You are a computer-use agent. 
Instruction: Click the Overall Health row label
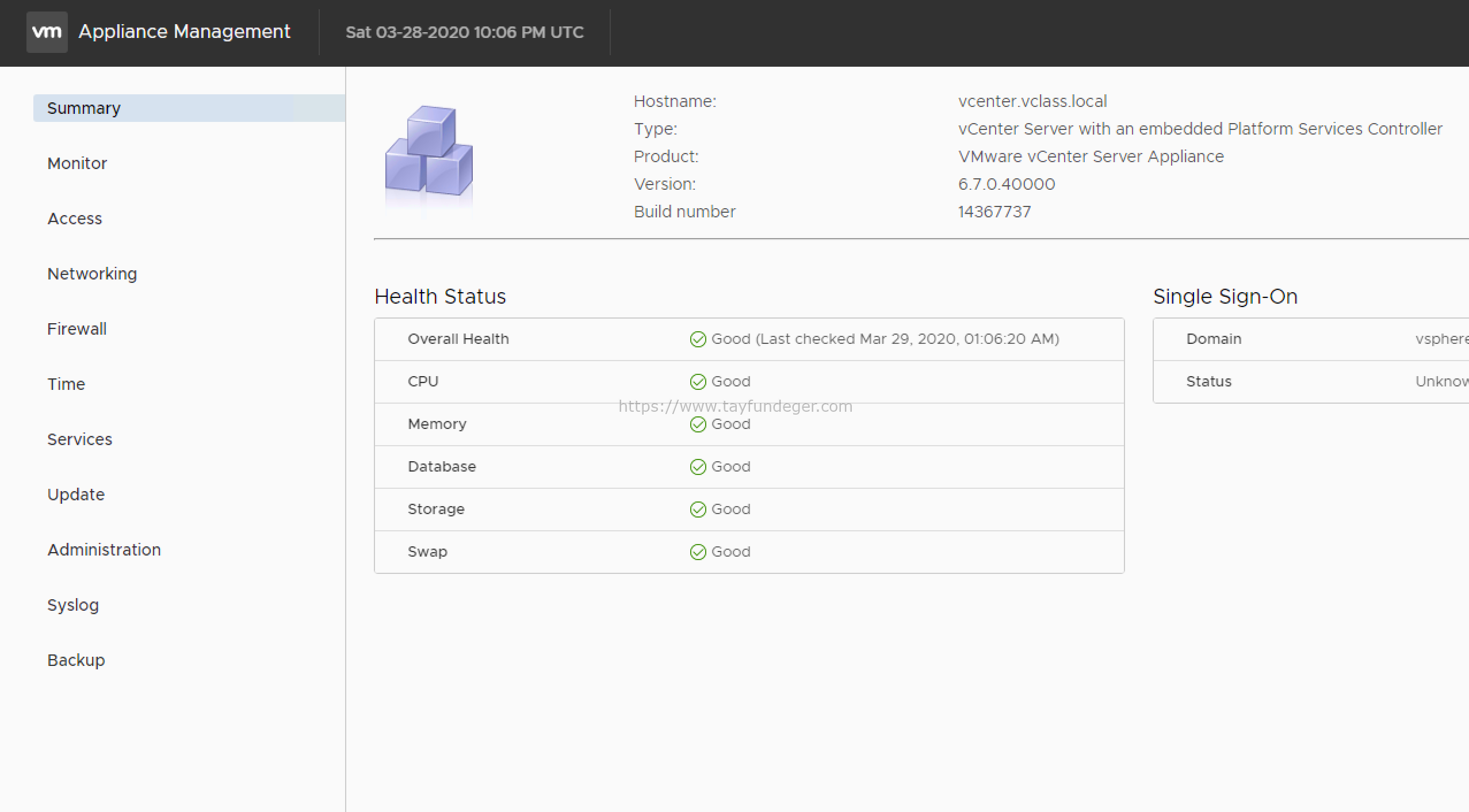point(458,339)
